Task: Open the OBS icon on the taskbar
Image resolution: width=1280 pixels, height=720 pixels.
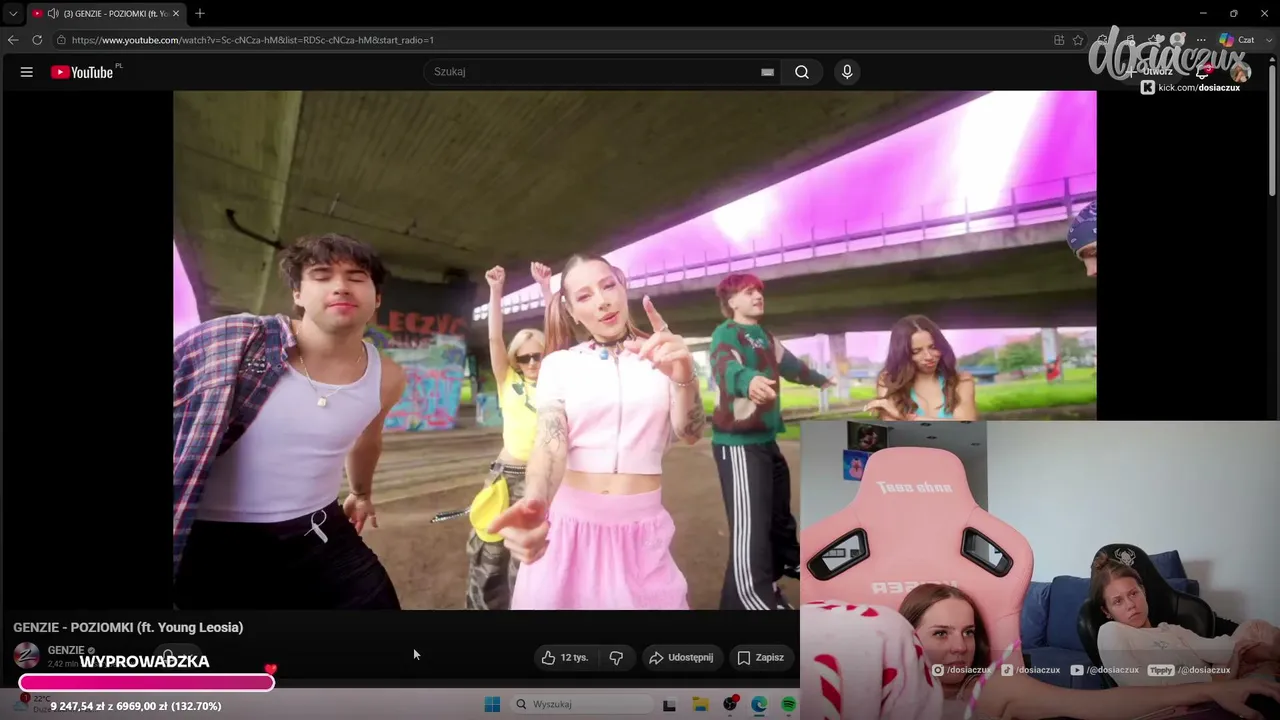Action: pos(730,705)
